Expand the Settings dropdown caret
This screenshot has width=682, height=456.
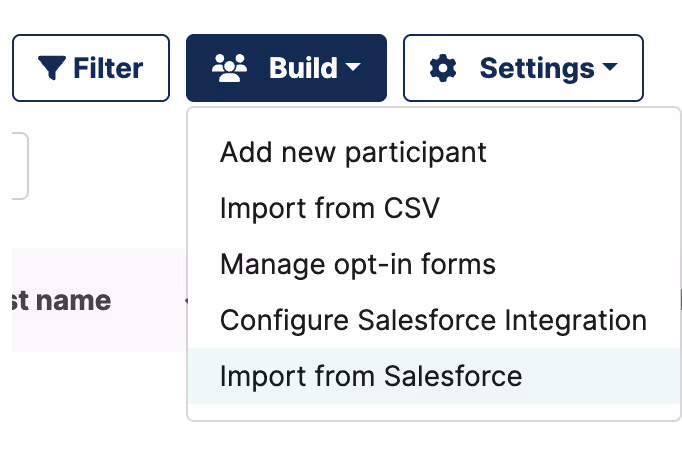click(610, 69)
